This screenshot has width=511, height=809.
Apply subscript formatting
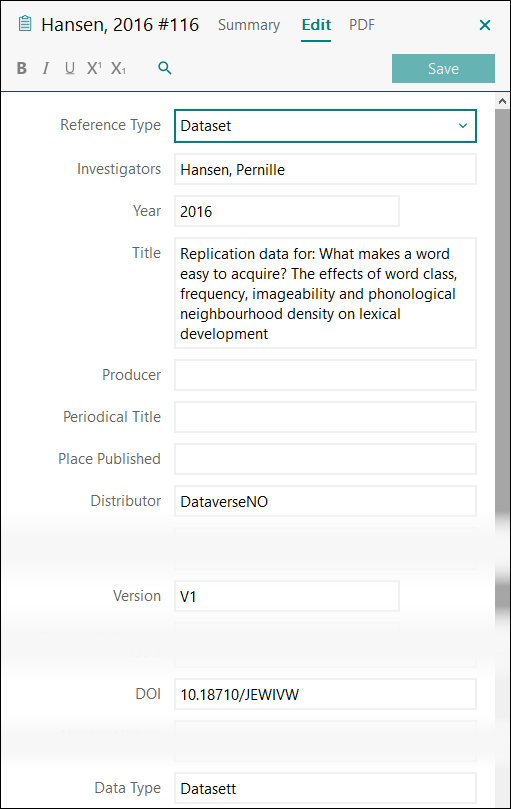tap(118, 68)
